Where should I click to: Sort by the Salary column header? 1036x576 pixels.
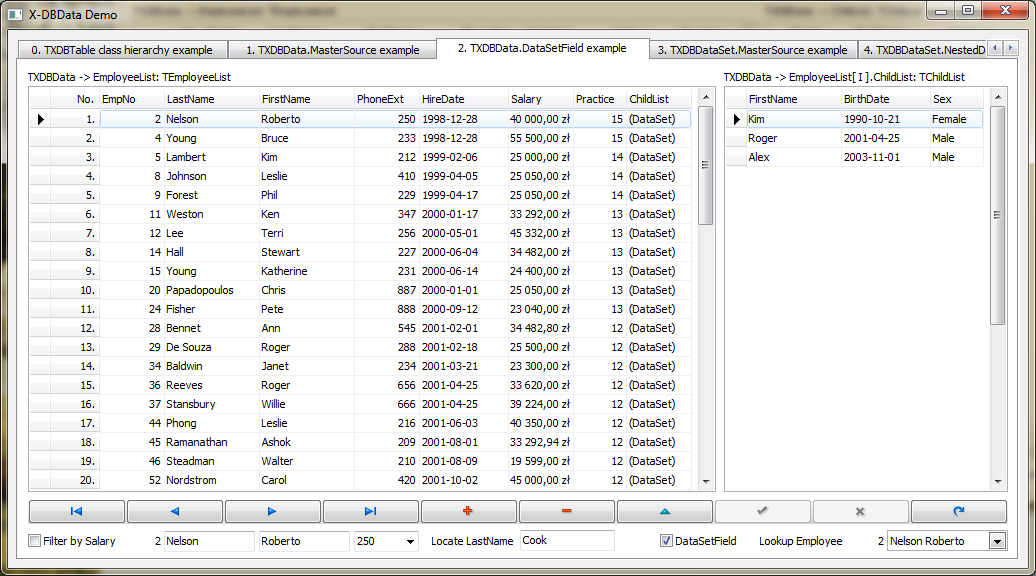pos(539,99)
